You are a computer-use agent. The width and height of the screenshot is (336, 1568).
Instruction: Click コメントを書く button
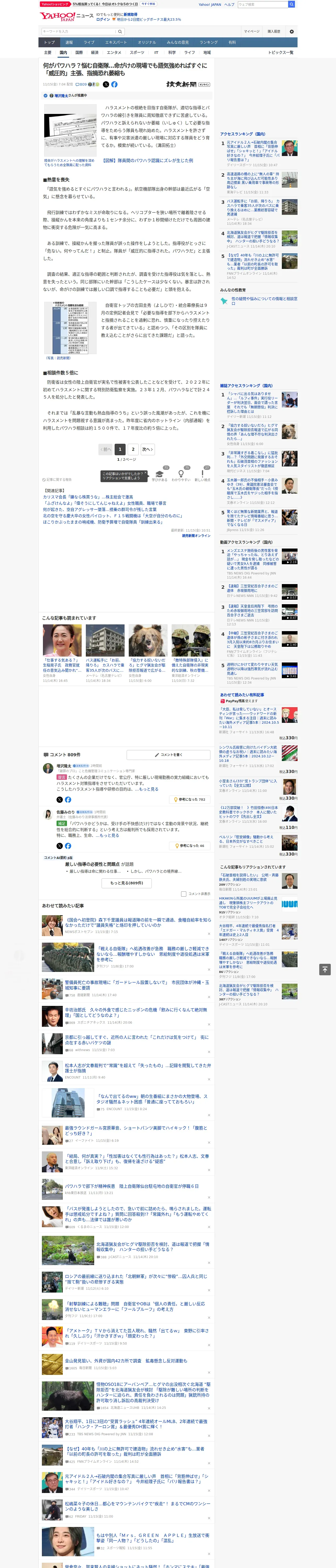pyautogui.click(x=168, y=755)
